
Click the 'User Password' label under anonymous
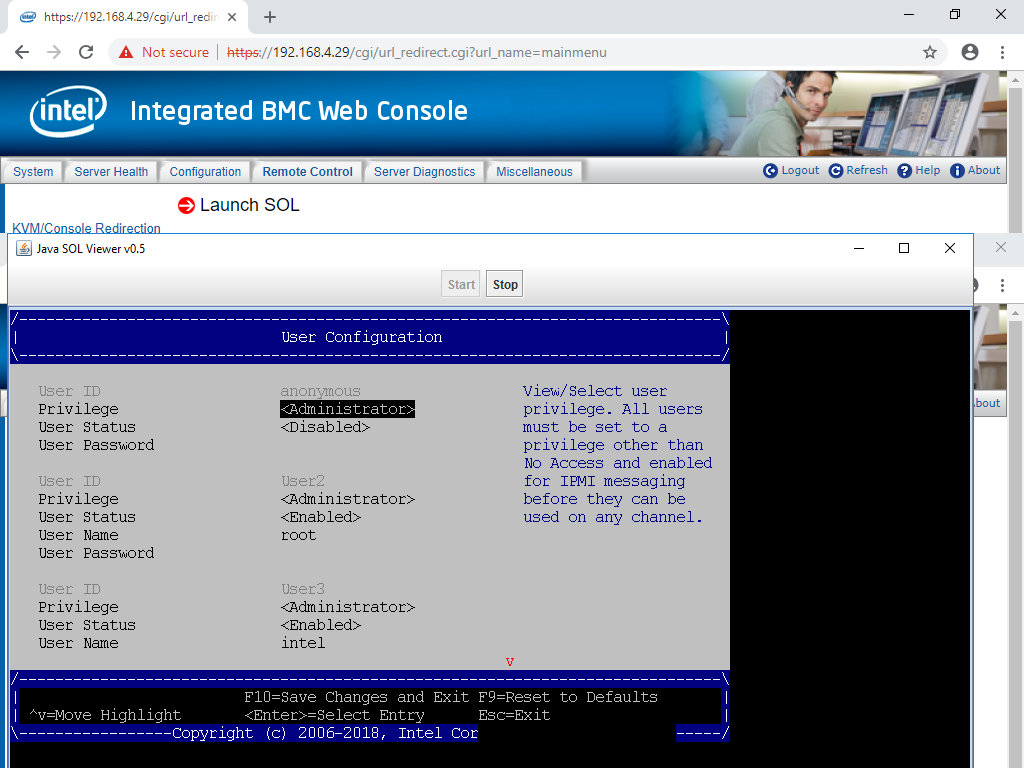pyautogui.click(x=96, y=445)
